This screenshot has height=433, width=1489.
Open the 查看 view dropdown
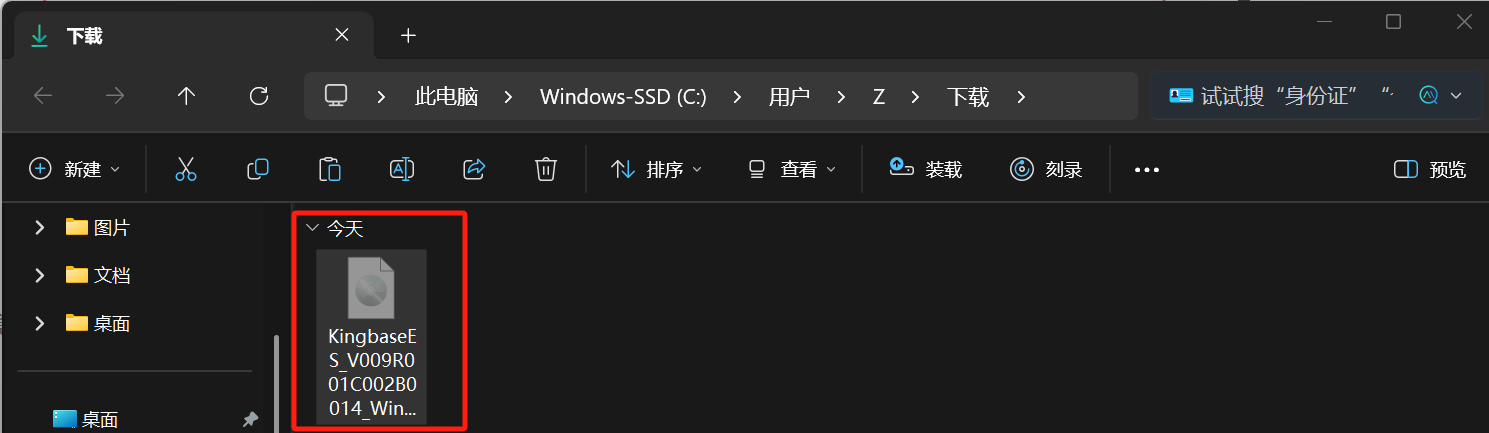pyautogui.click(x=792, y=169)
